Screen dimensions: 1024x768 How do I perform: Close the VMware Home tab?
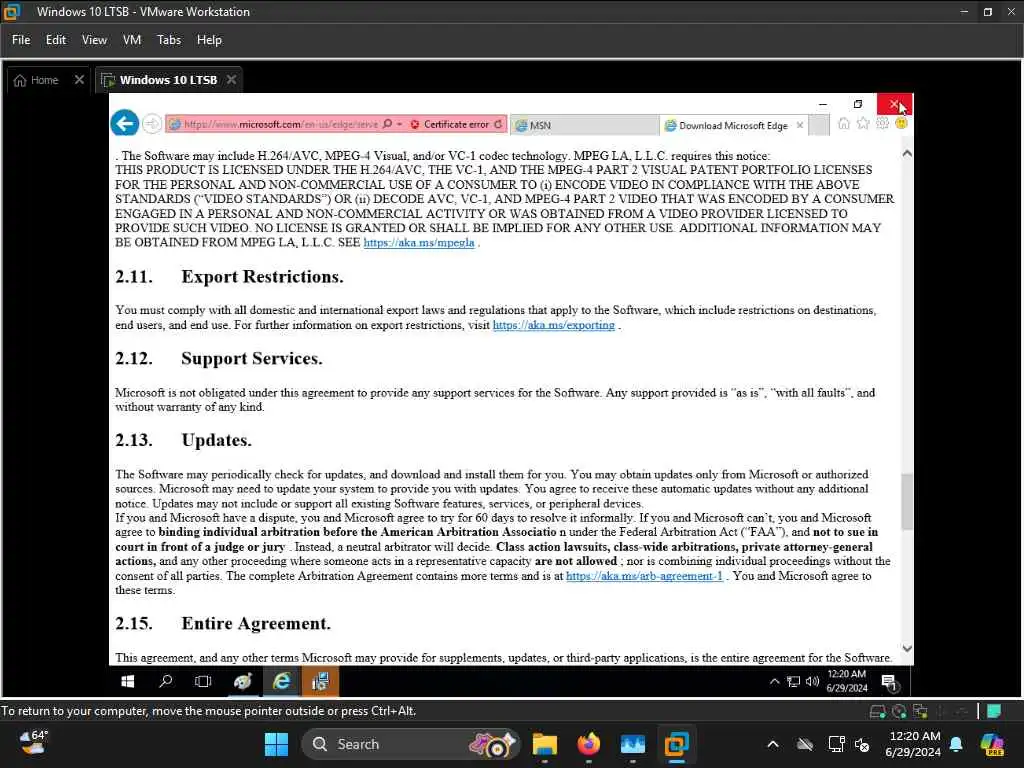click(x=79, y=80)
